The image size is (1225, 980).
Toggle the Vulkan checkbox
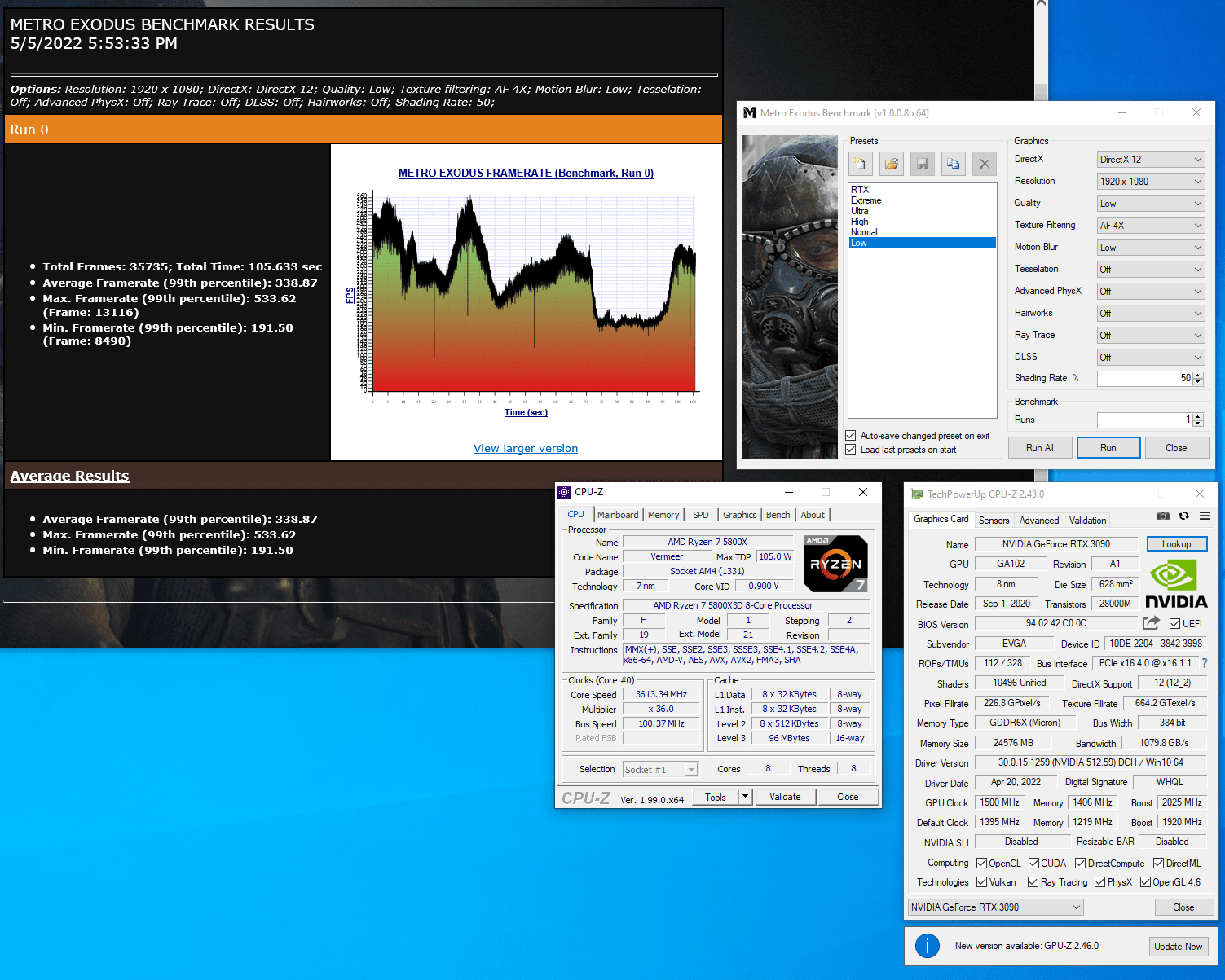982,882
